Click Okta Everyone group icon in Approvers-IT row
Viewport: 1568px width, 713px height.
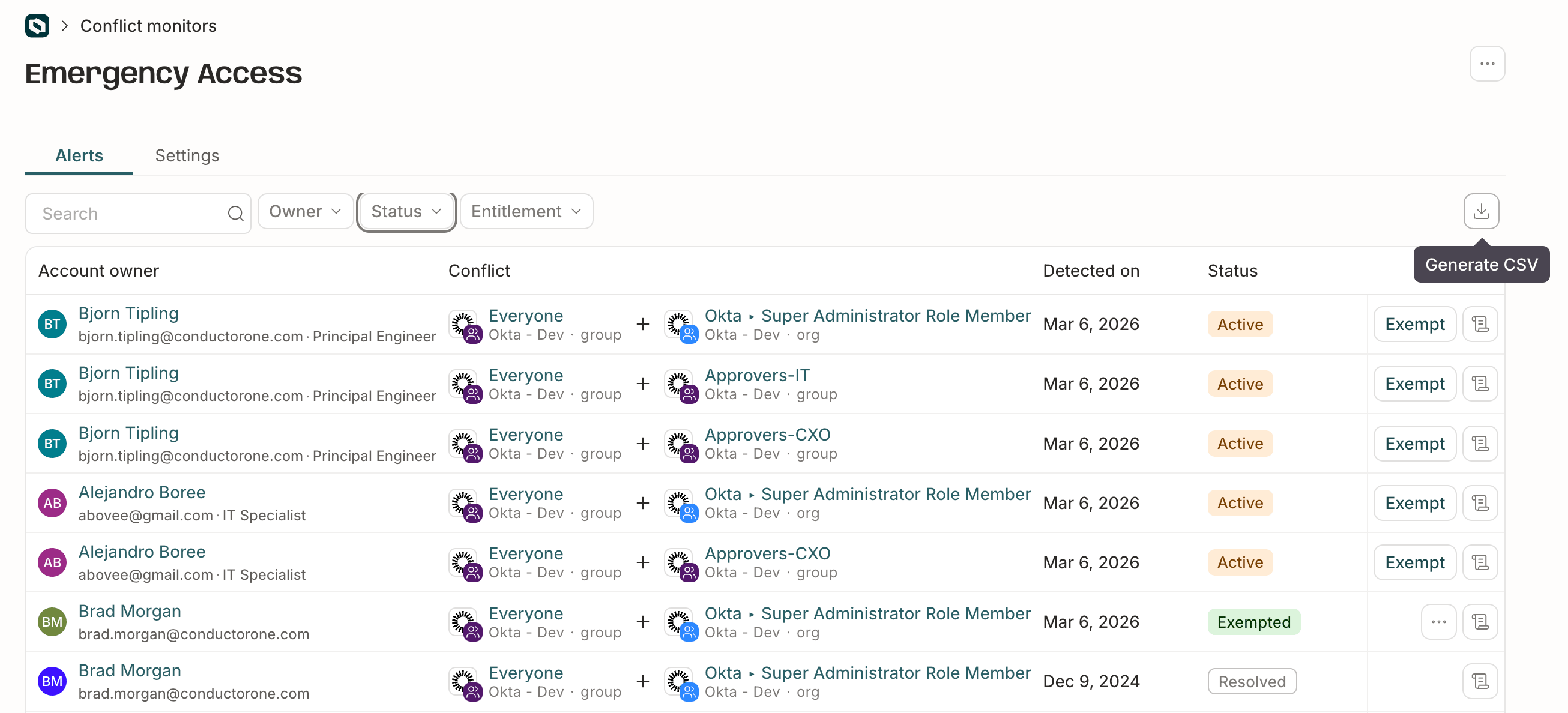click(466, 386)
